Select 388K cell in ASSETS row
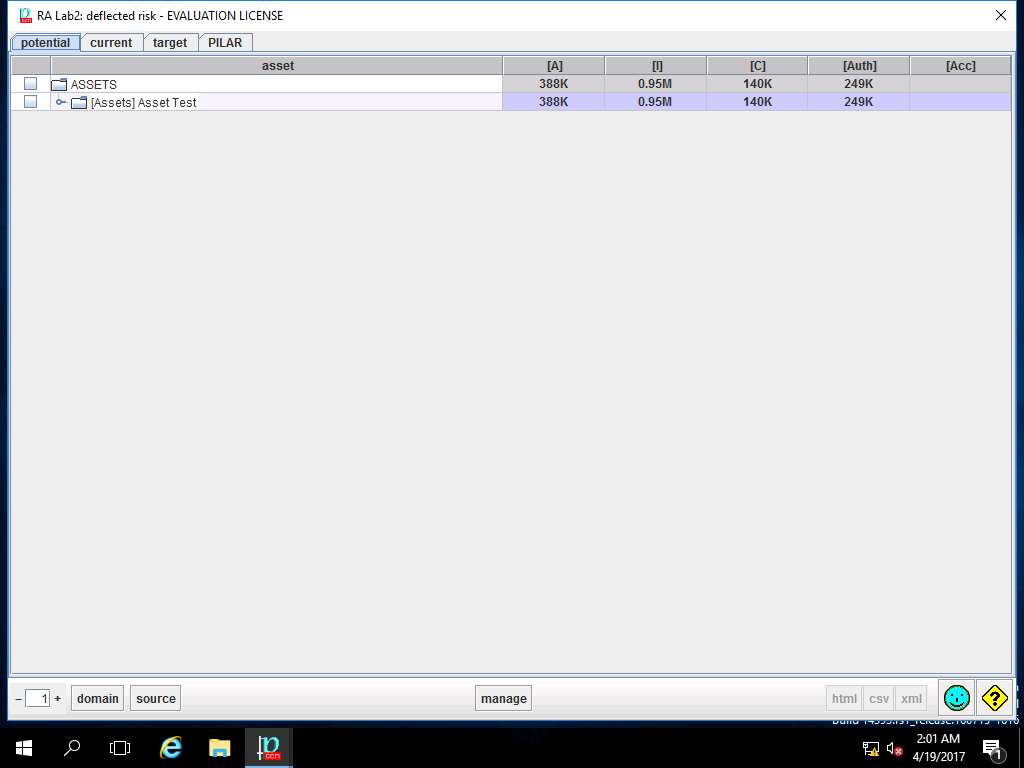The width and height of the screenshot is (1024, 768). pos(554,84)
